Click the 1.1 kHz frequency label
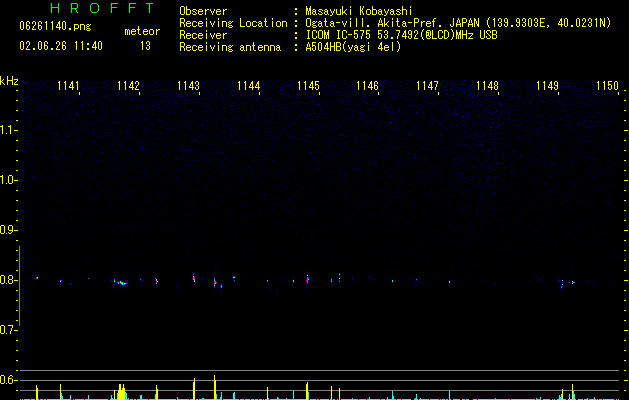629x400 pixels. pos(8,130)
